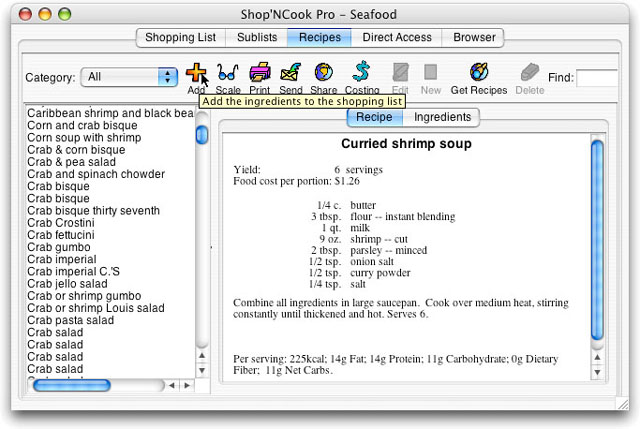
Task: Click the window resize grip corner
Action: pyautogui.click(x=623, y=404)
